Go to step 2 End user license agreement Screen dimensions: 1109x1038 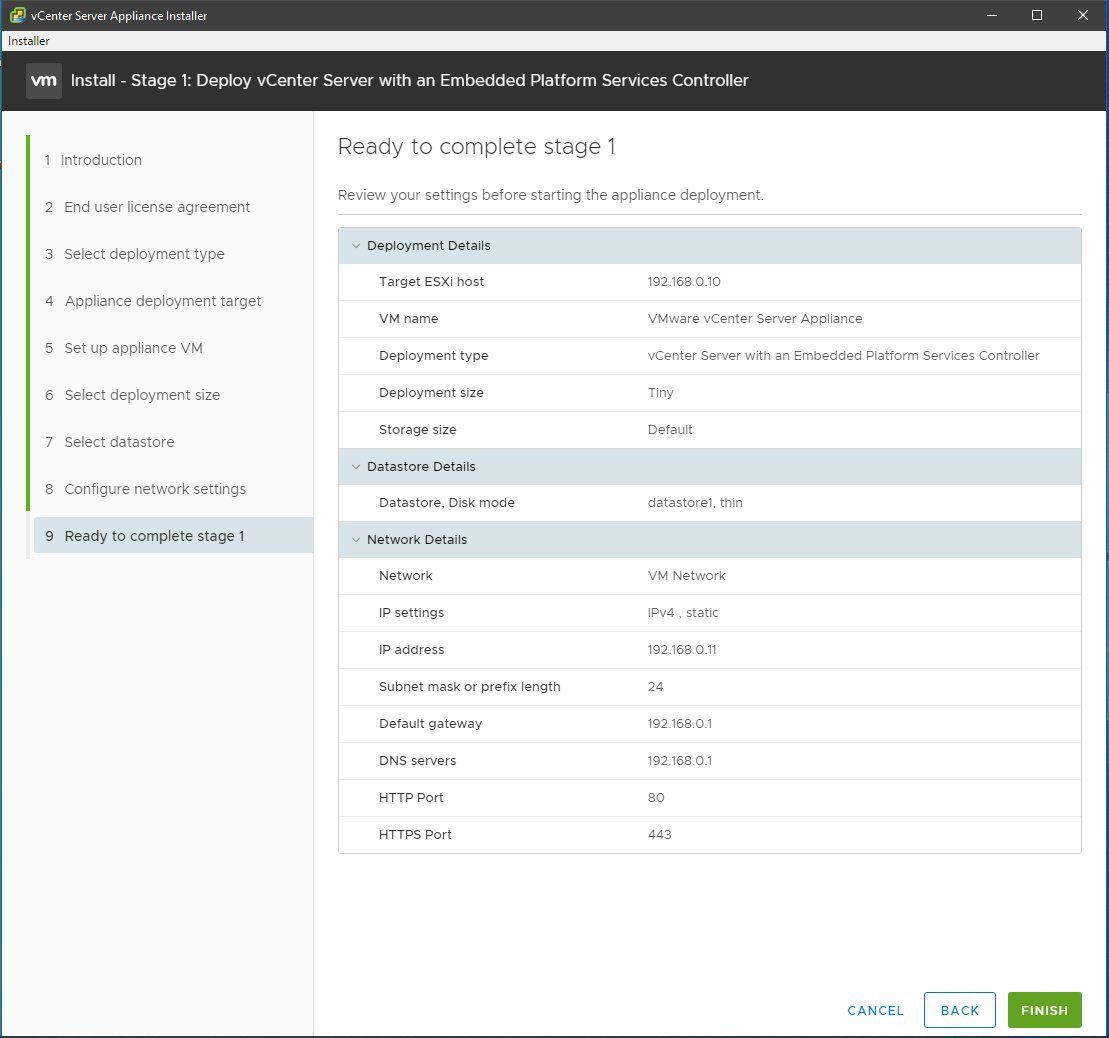(147, 207)
